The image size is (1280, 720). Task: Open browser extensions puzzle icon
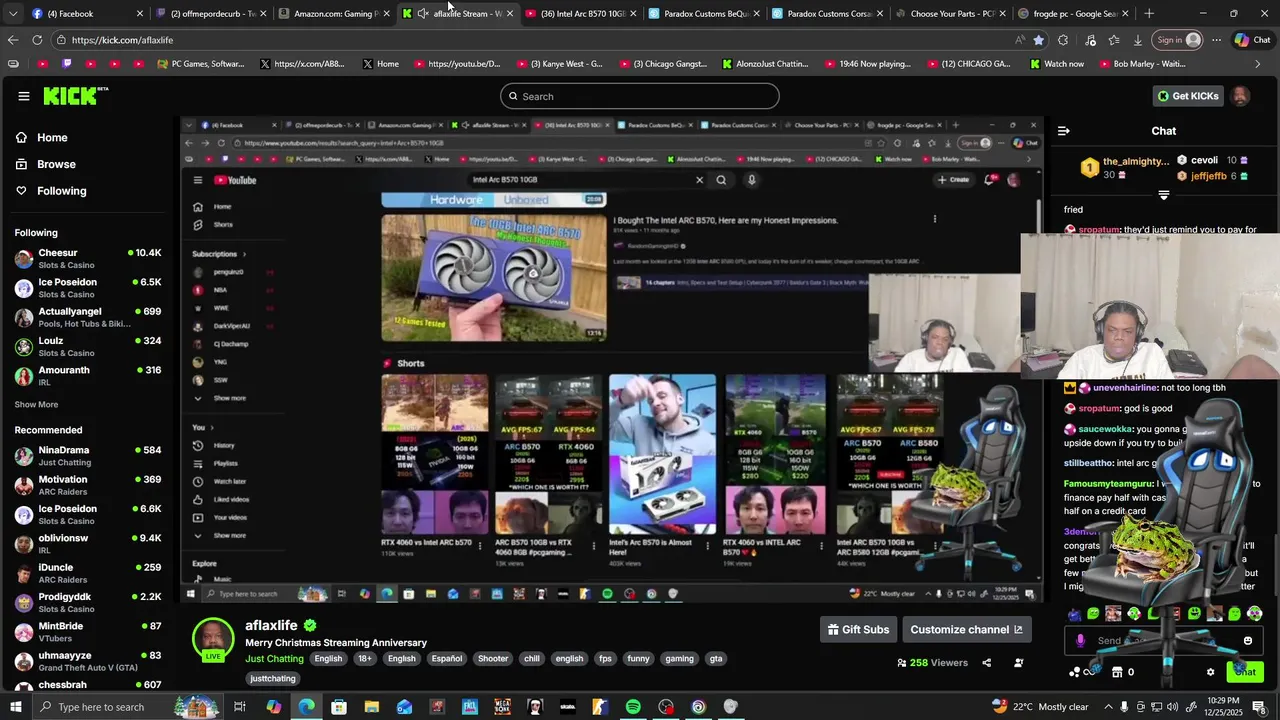coord(1063,40)
